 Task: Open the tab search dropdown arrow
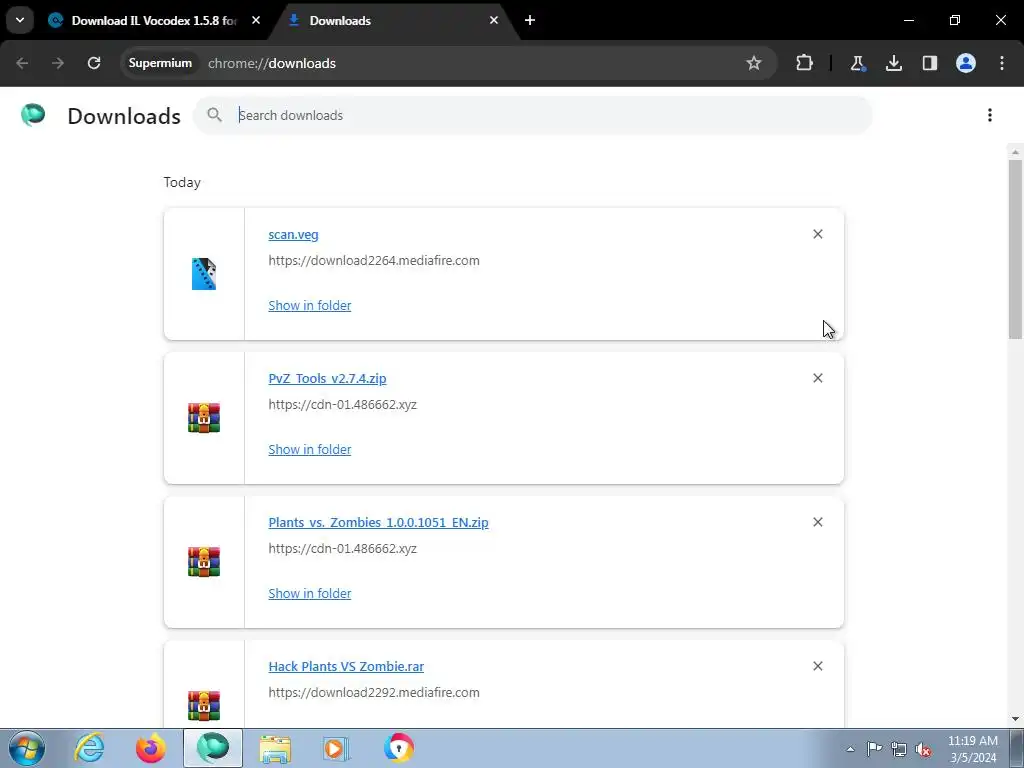20,20
